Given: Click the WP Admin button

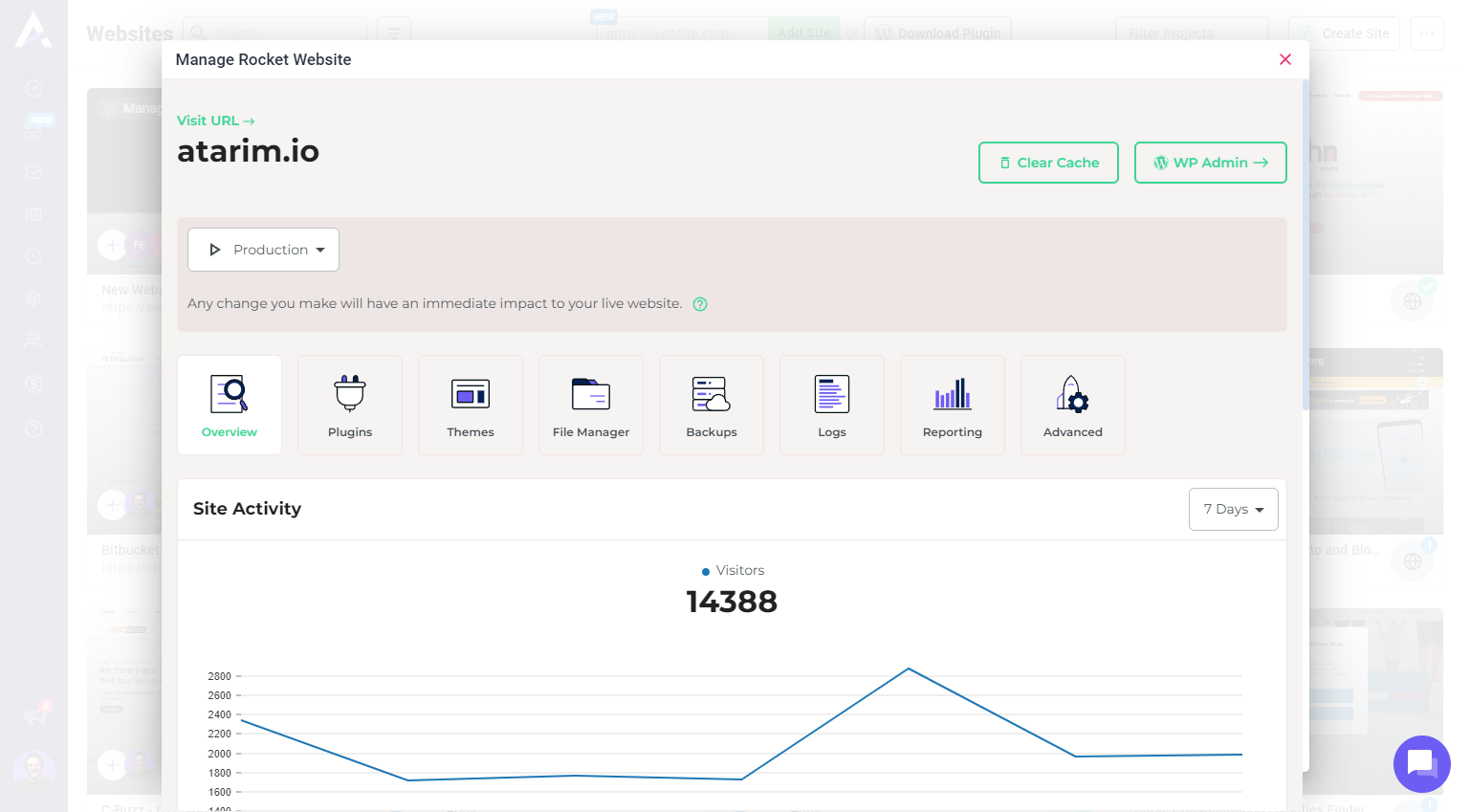Looking at the screenshot, I should coord(1210,163).
